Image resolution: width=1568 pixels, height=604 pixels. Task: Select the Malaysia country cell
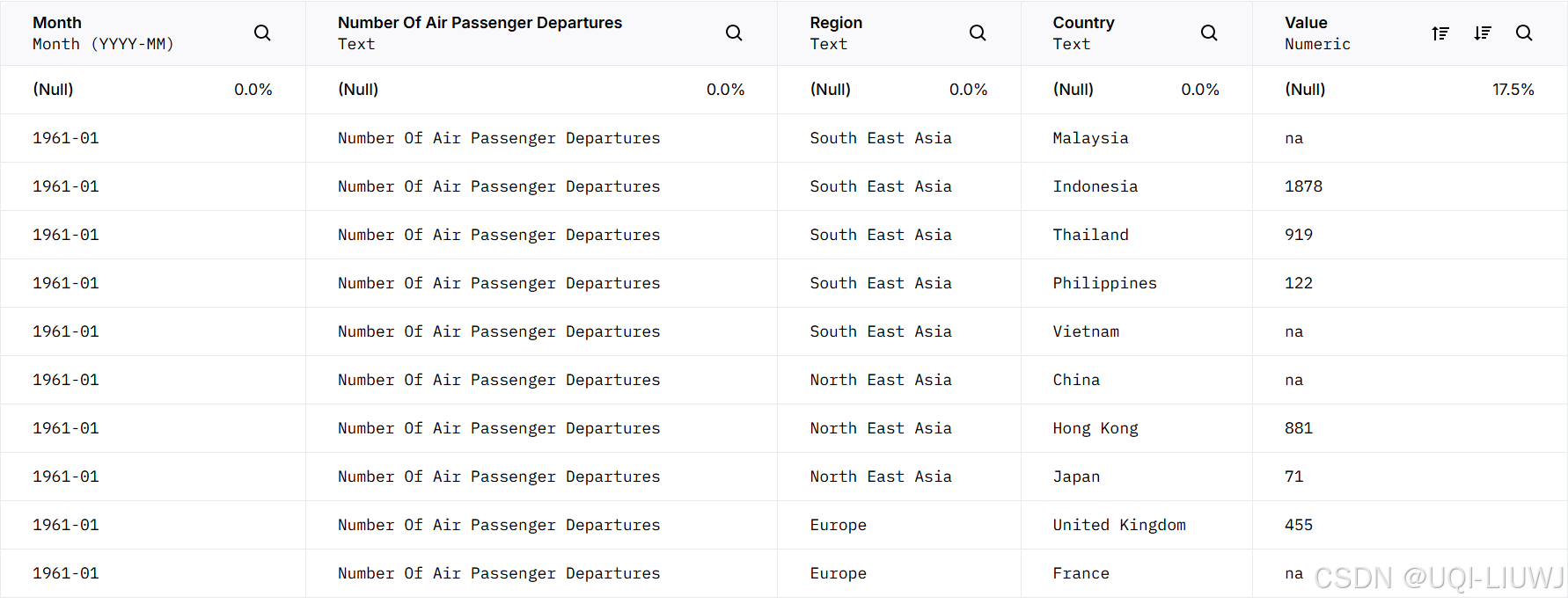[1090, 138]
